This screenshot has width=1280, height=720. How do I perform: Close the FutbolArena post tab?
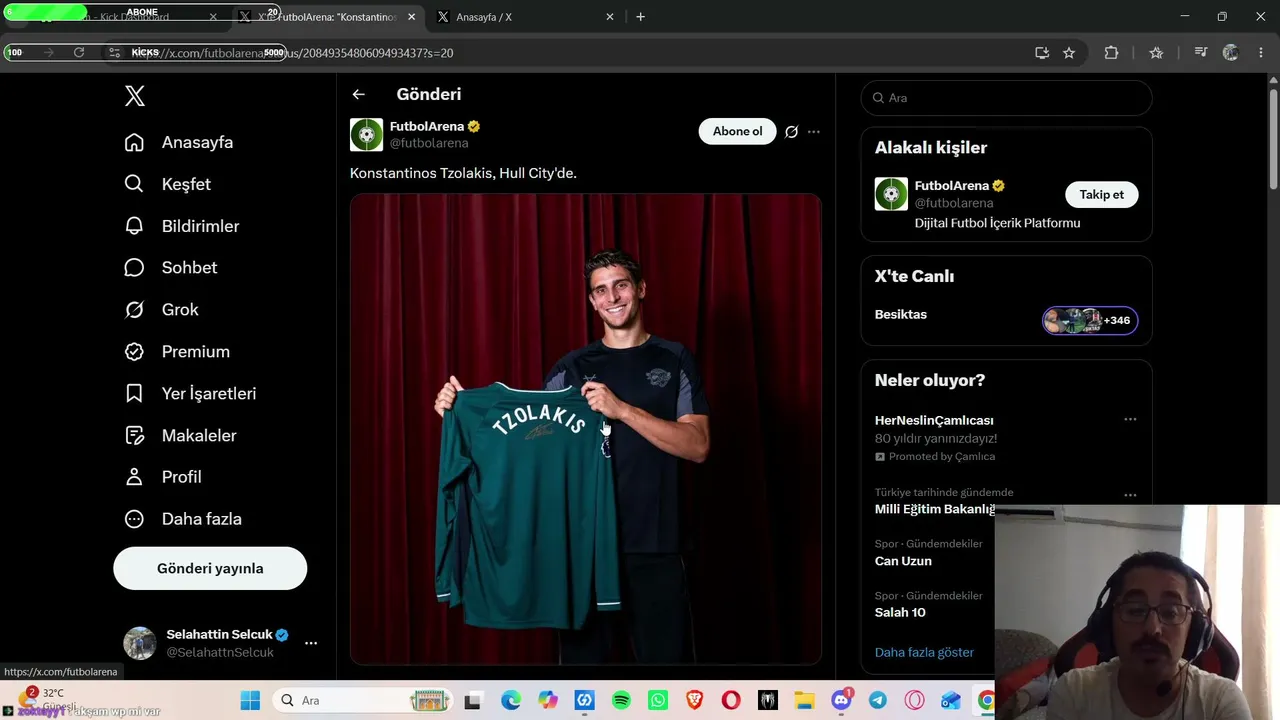411,17
